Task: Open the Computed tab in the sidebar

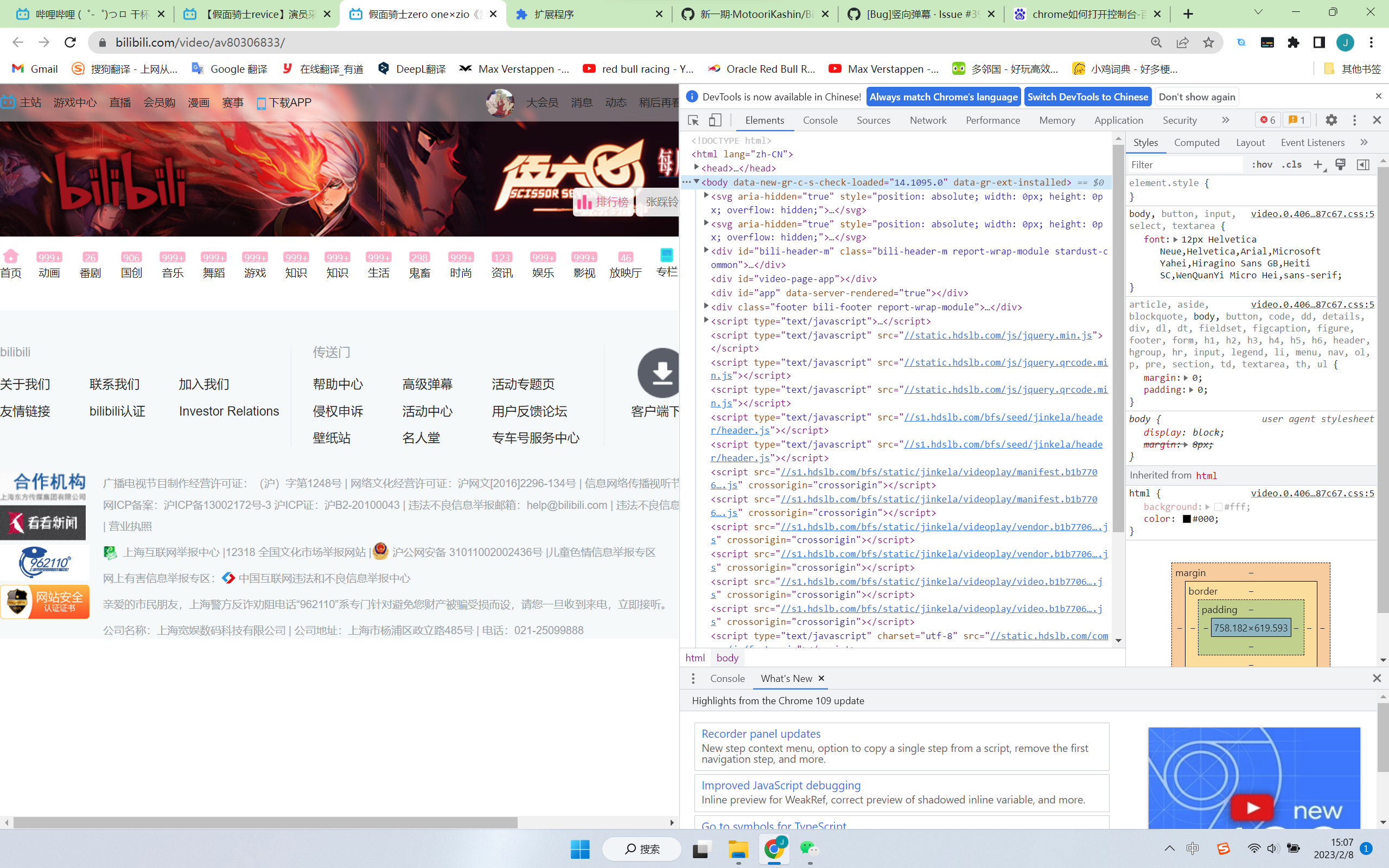Action: click(1197, 142)
